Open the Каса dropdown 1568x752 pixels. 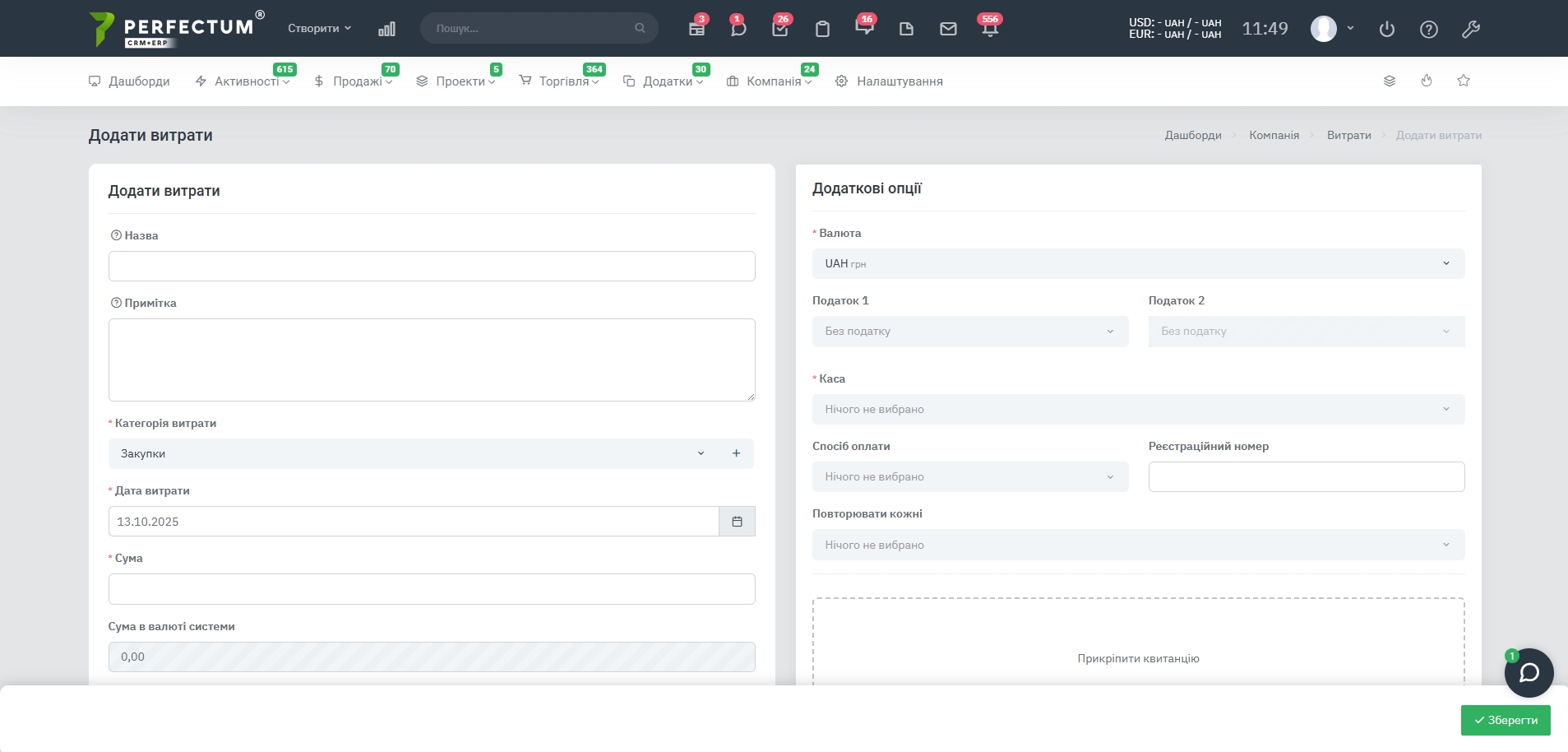tap(1138, 410)
